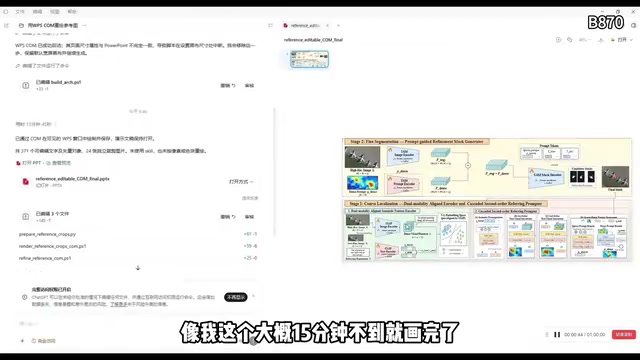Image resolution: width=640 pixels, height=360 pixels.
Task: Click the info icon in permission notice
Action: pos(24,297)
